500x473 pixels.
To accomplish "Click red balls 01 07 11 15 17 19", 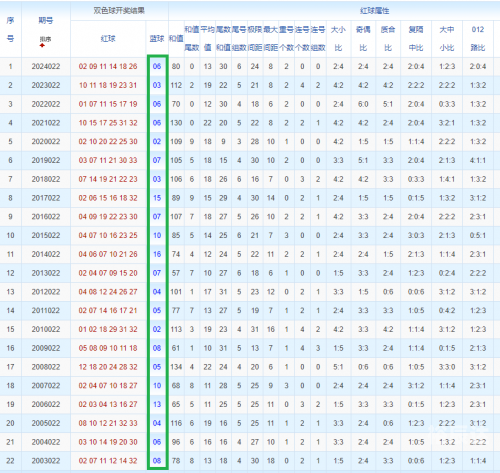I will (x=108, y=104).
